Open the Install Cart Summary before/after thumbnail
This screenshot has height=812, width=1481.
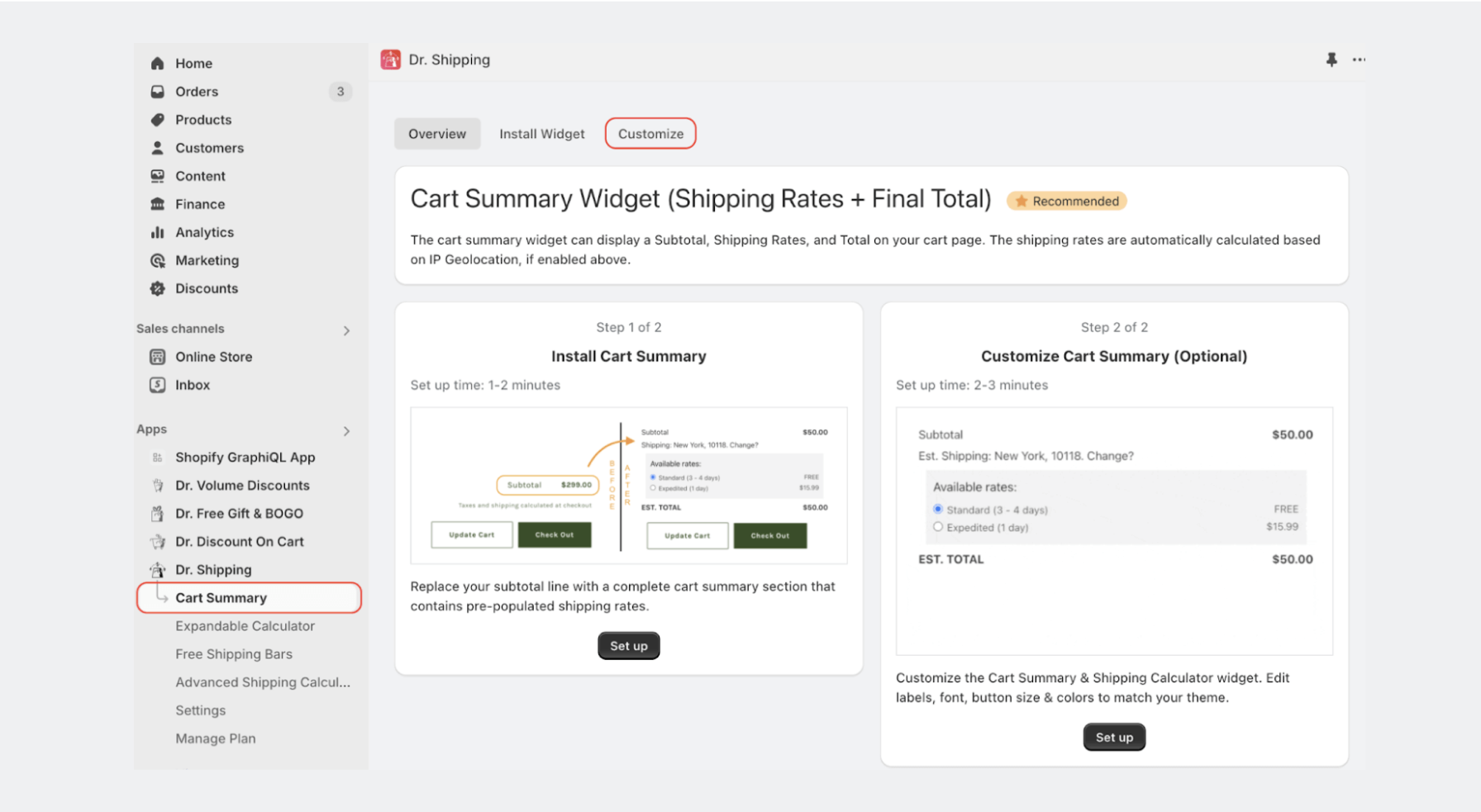(629, 486)
